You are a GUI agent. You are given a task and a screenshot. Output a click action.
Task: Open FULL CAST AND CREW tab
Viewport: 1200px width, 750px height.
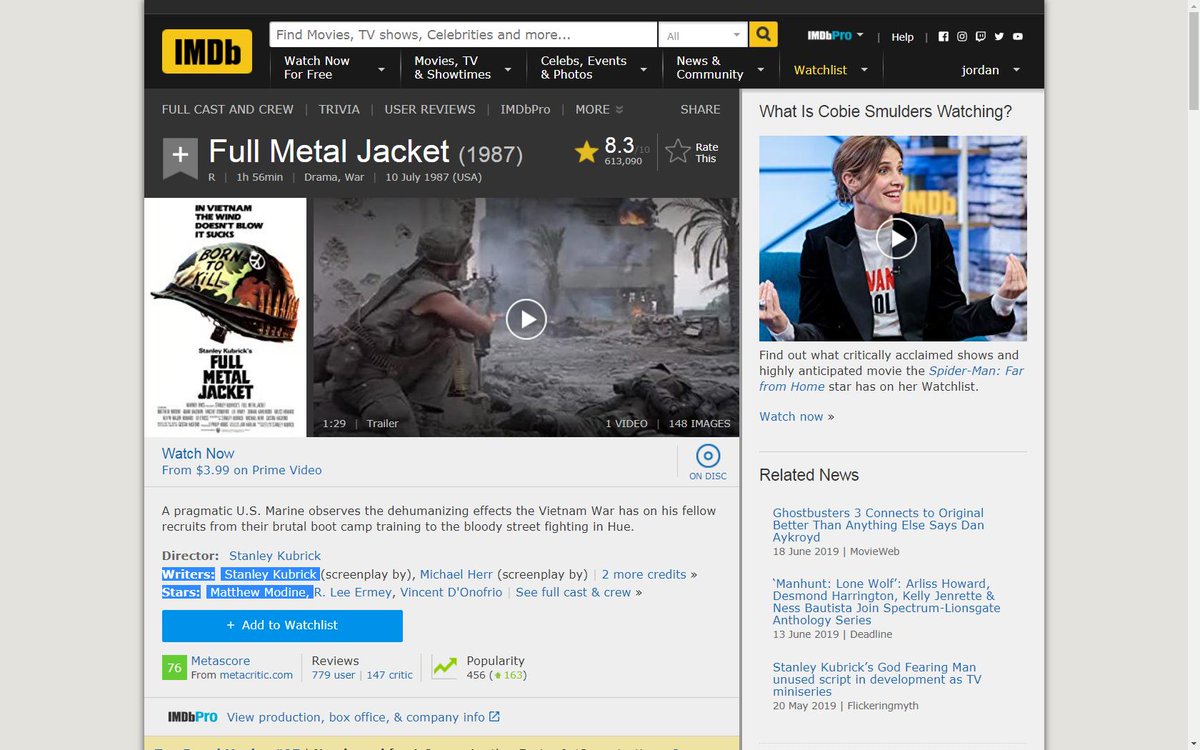click(x=228, y=109)
